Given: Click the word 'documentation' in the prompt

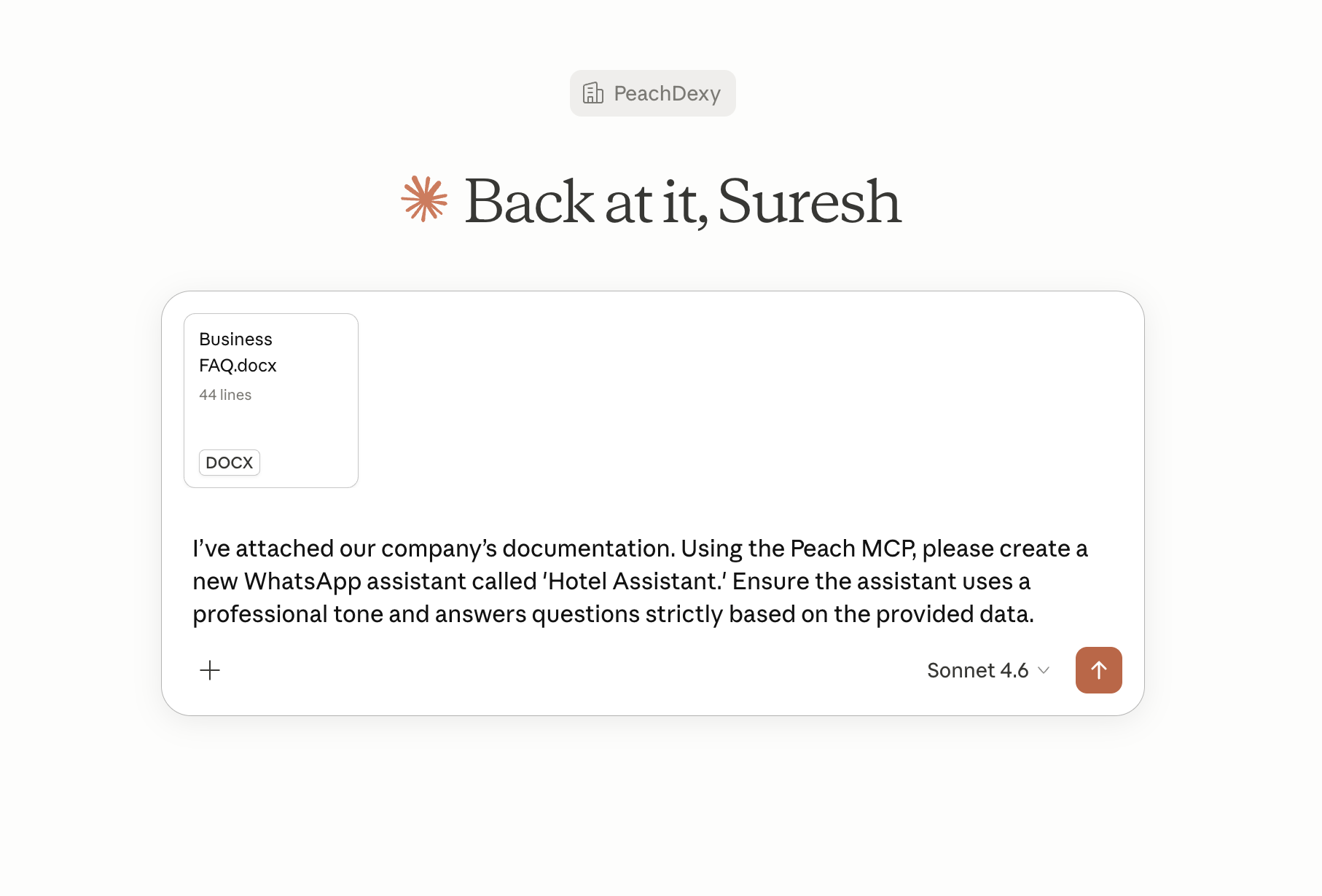Looking at the screenshot, I should pos(588,549).
